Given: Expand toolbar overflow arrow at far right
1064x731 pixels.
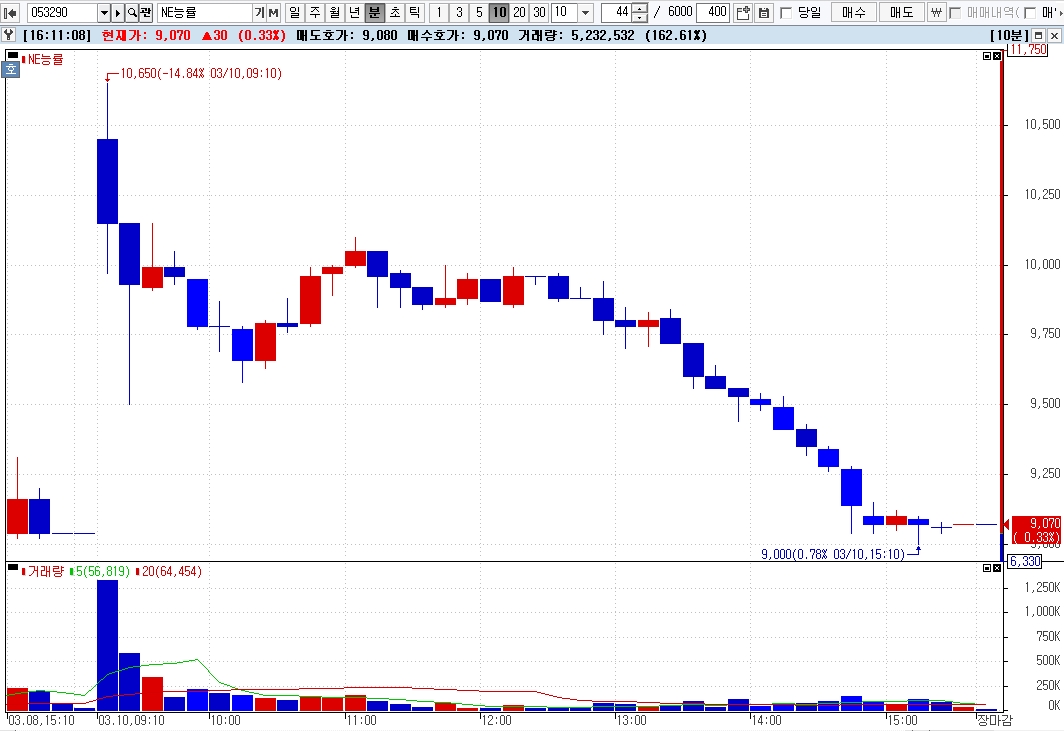Looking at the screenshot, I should pos(1059,12).
